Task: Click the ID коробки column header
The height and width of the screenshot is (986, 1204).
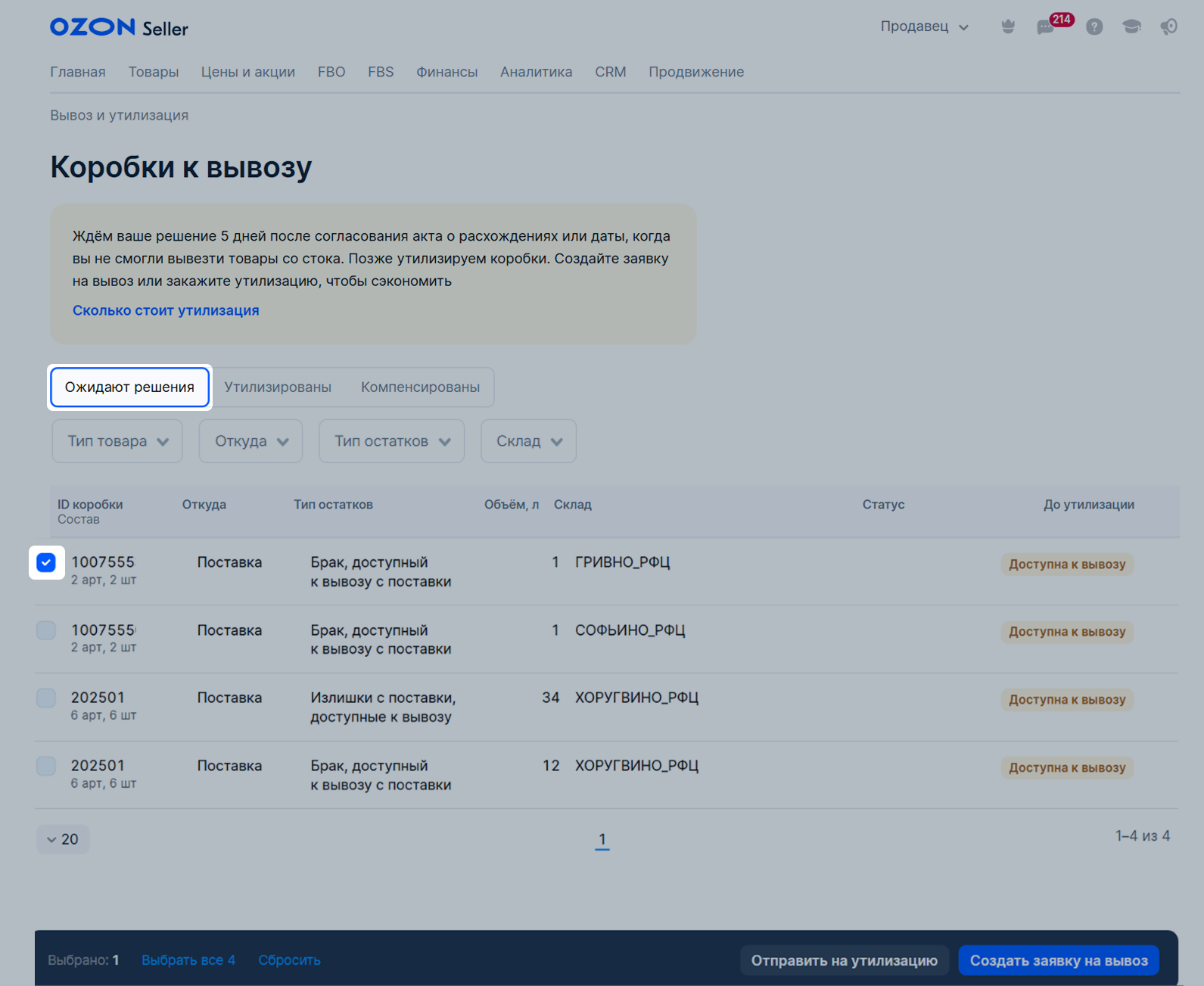Action: click(x=90, y=505)
